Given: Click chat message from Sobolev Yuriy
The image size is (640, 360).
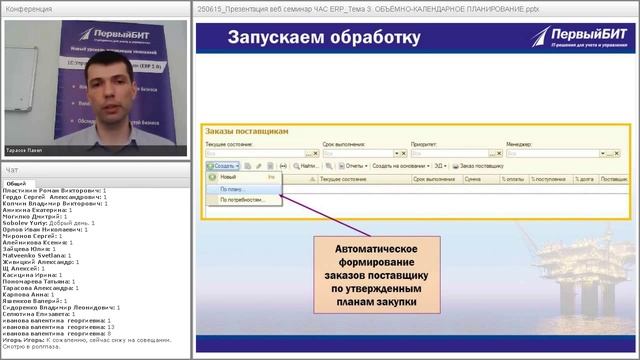Looking at the screenshot, I should click(x=49, y=223).
